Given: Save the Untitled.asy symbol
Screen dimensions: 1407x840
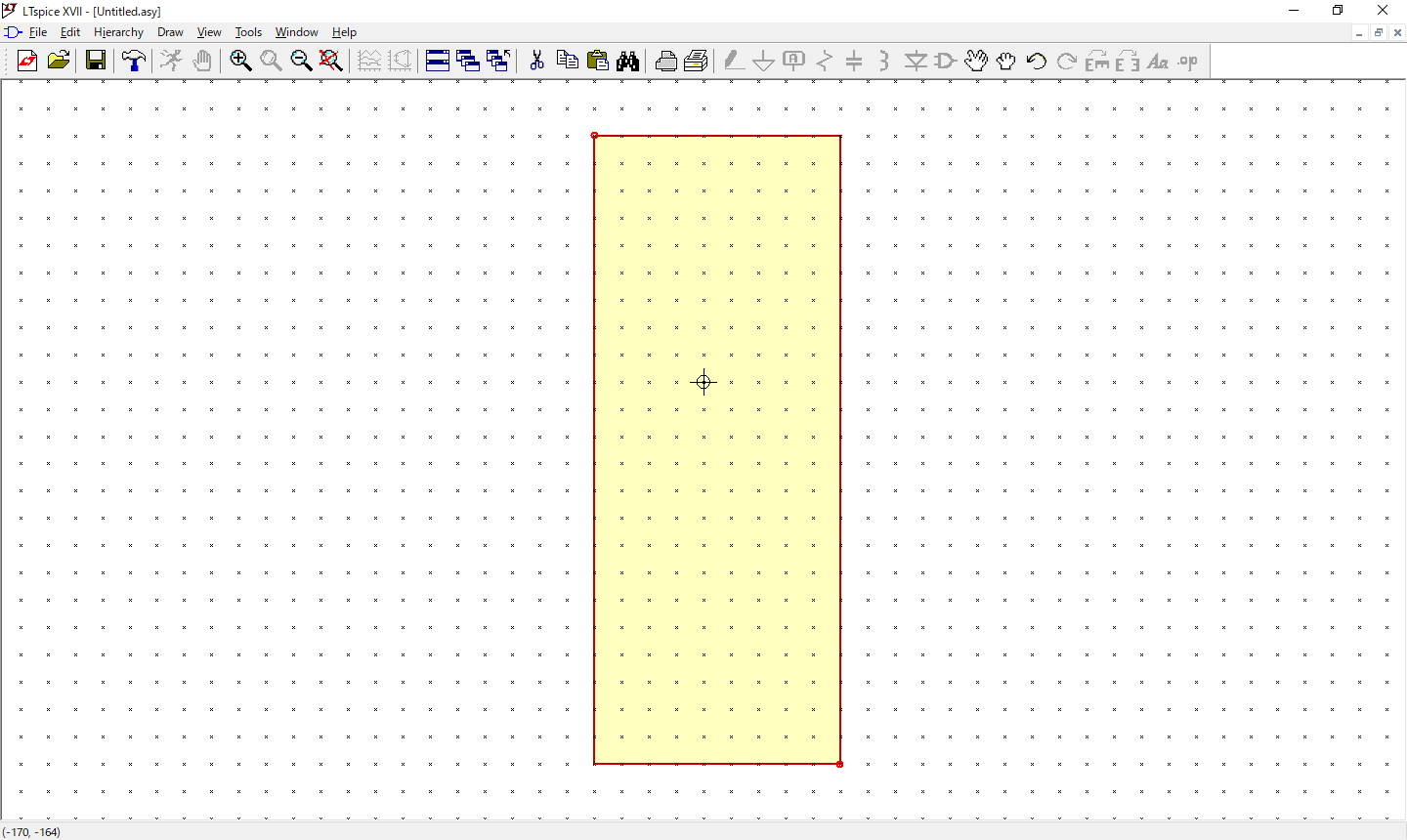Looking at the screenshot, I should tap(95, 61).
